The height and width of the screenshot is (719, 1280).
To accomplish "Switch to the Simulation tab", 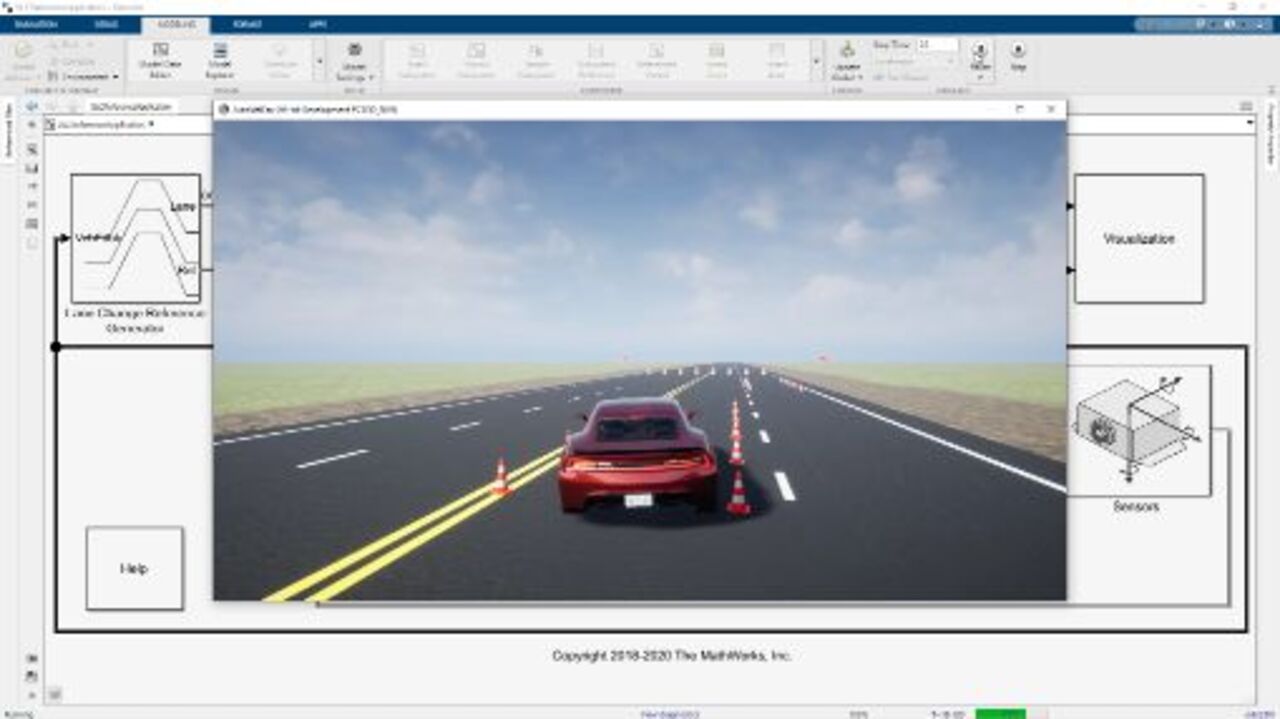I will (36, 24).
